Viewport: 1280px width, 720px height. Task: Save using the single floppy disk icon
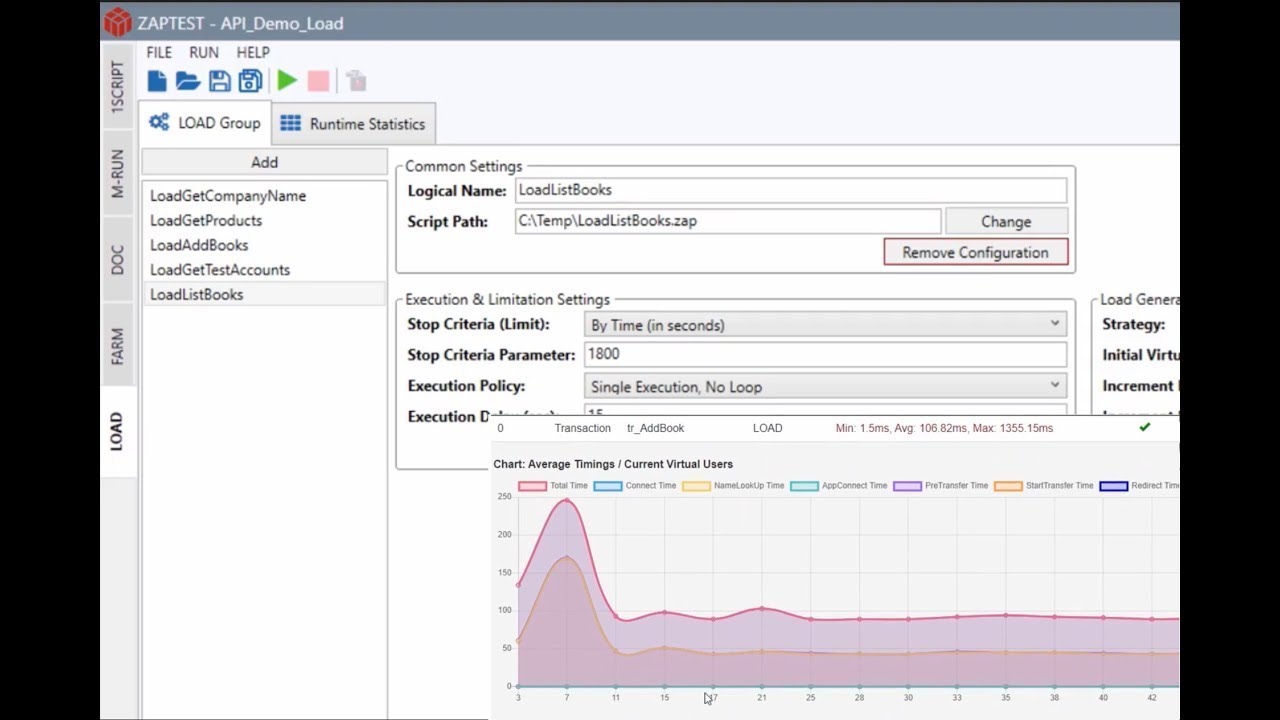[220, 81]
